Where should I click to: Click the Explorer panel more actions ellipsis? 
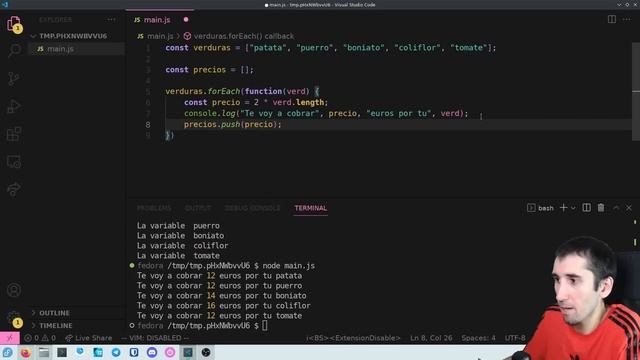(x=111, y=20)
